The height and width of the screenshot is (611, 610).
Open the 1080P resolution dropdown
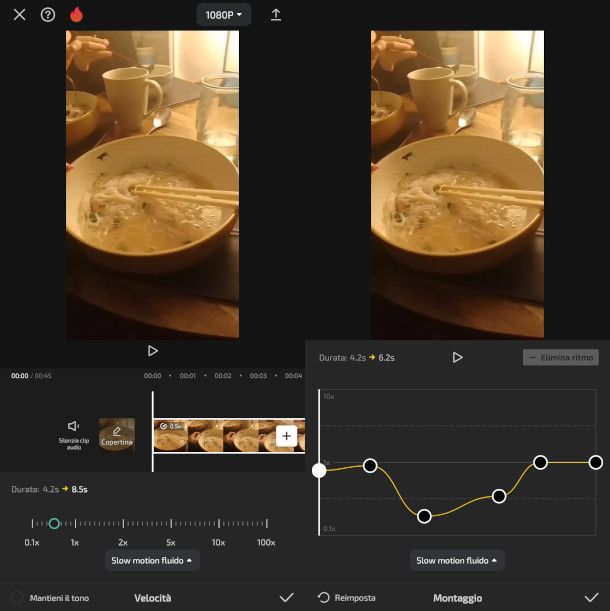pos(223,15)
